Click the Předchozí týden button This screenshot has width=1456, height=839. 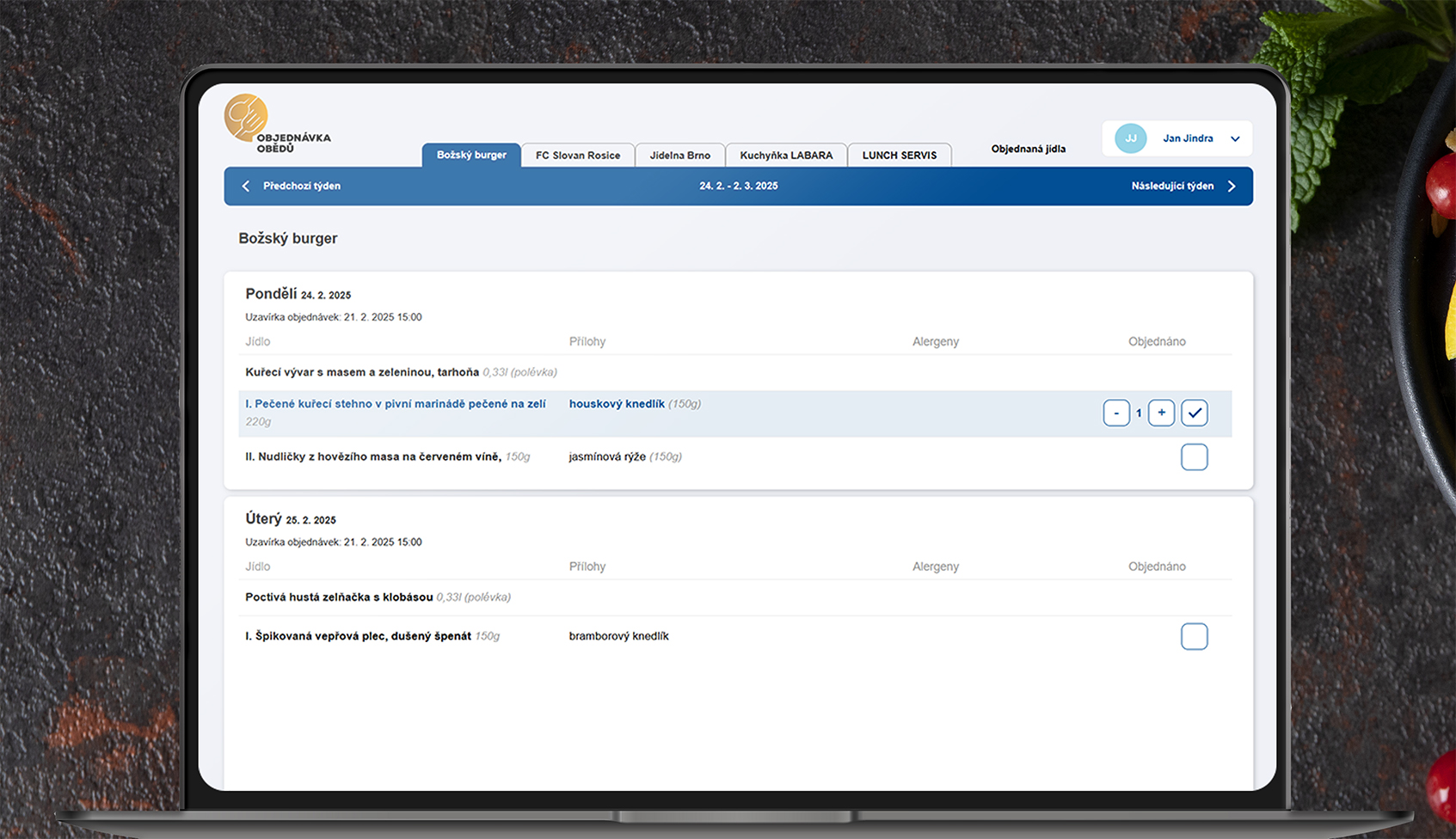tap(302, 187)
